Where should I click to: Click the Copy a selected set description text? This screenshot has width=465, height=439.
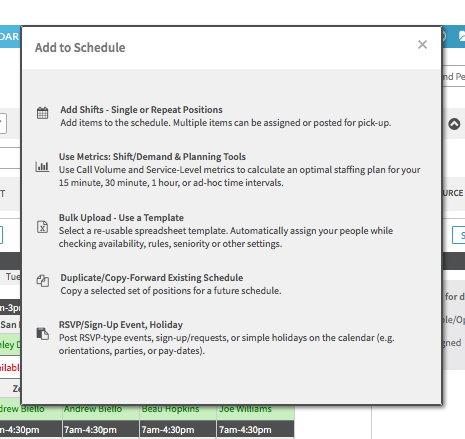[x=171, y=291]
